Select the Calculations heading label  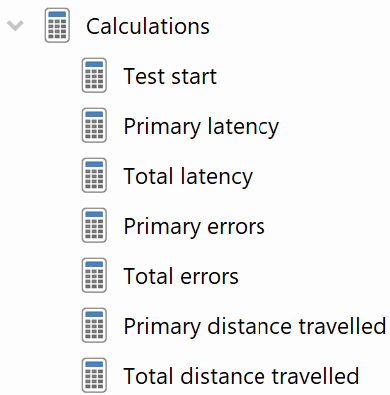(x=148, y=26)
